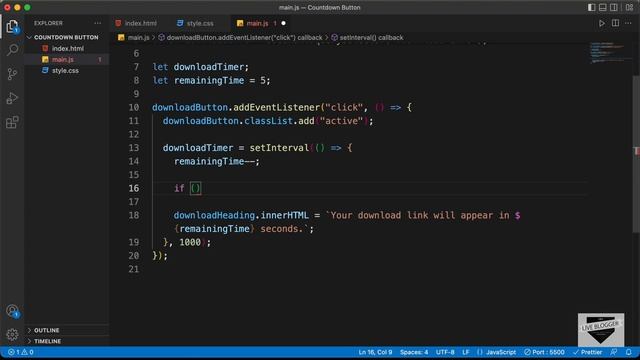Open Customize Layout icon
640x360 pixels.
(x=629, y=7)
